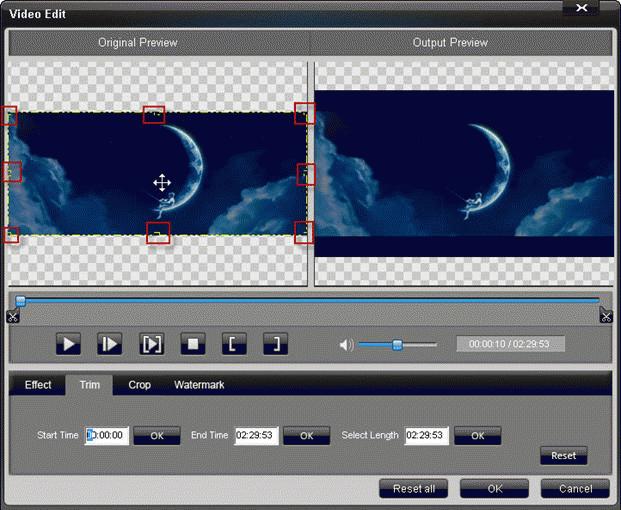Viewport: 621px width, 510px height.
Task: Mute audio via the speaker icon
Action: [x=346, y=345]
